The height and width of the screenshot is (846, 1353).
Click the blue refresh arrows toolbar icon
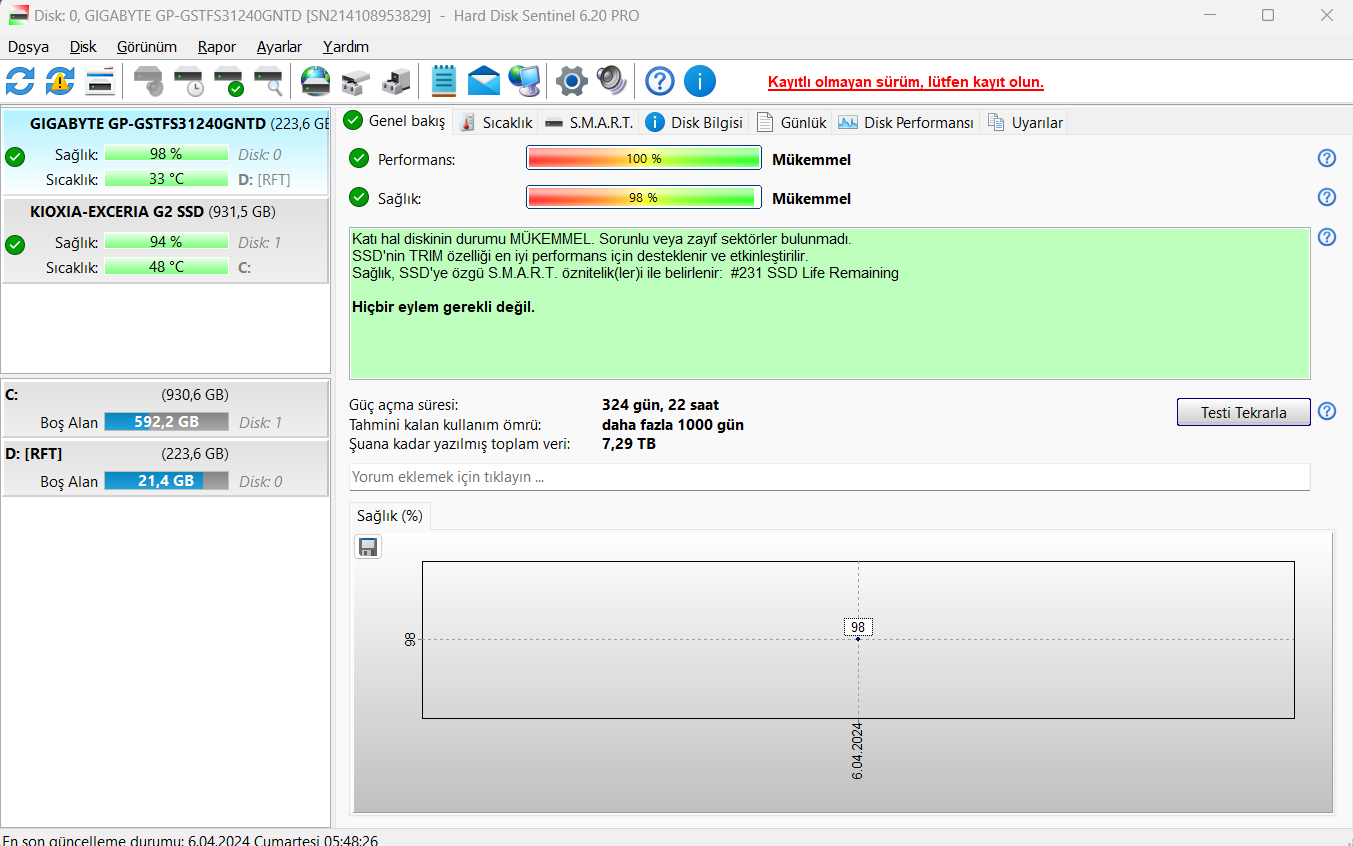click(20, 81)
